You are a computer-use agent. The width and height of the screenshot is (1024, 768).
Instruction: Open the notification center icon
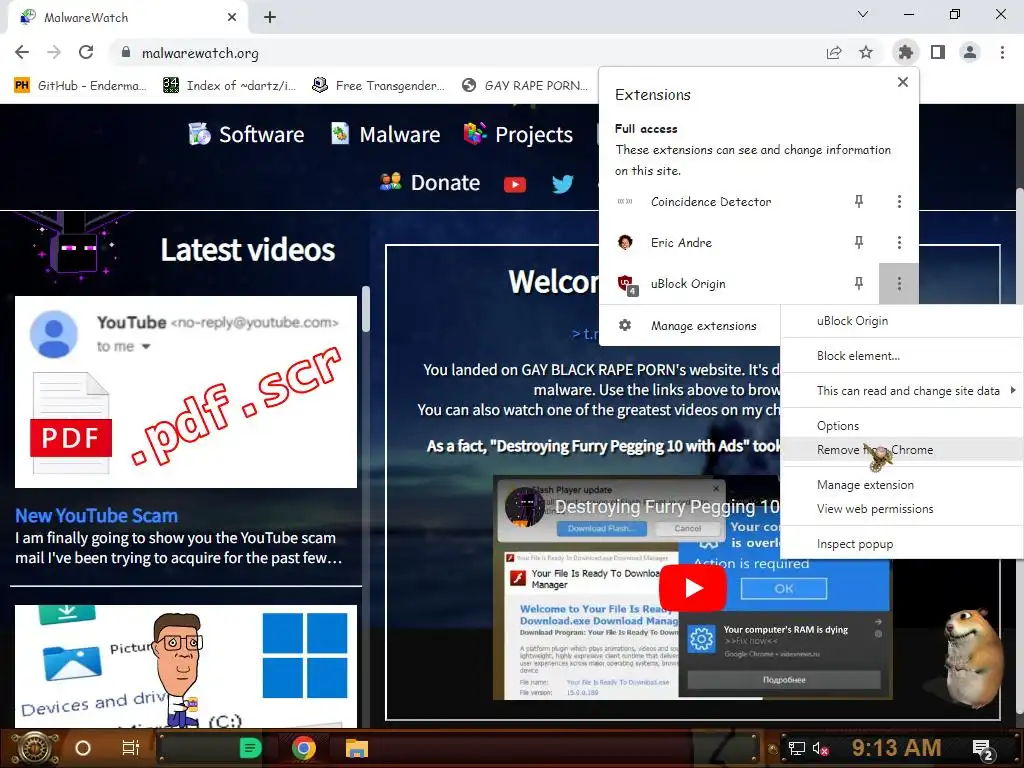click(983, 749)
